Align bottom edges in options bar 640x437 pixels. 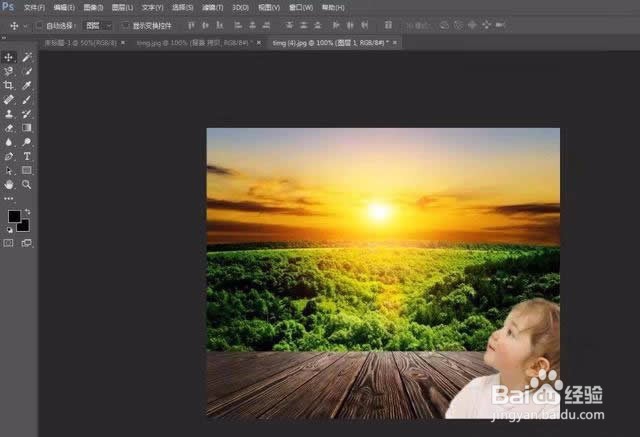click(220, 25)
